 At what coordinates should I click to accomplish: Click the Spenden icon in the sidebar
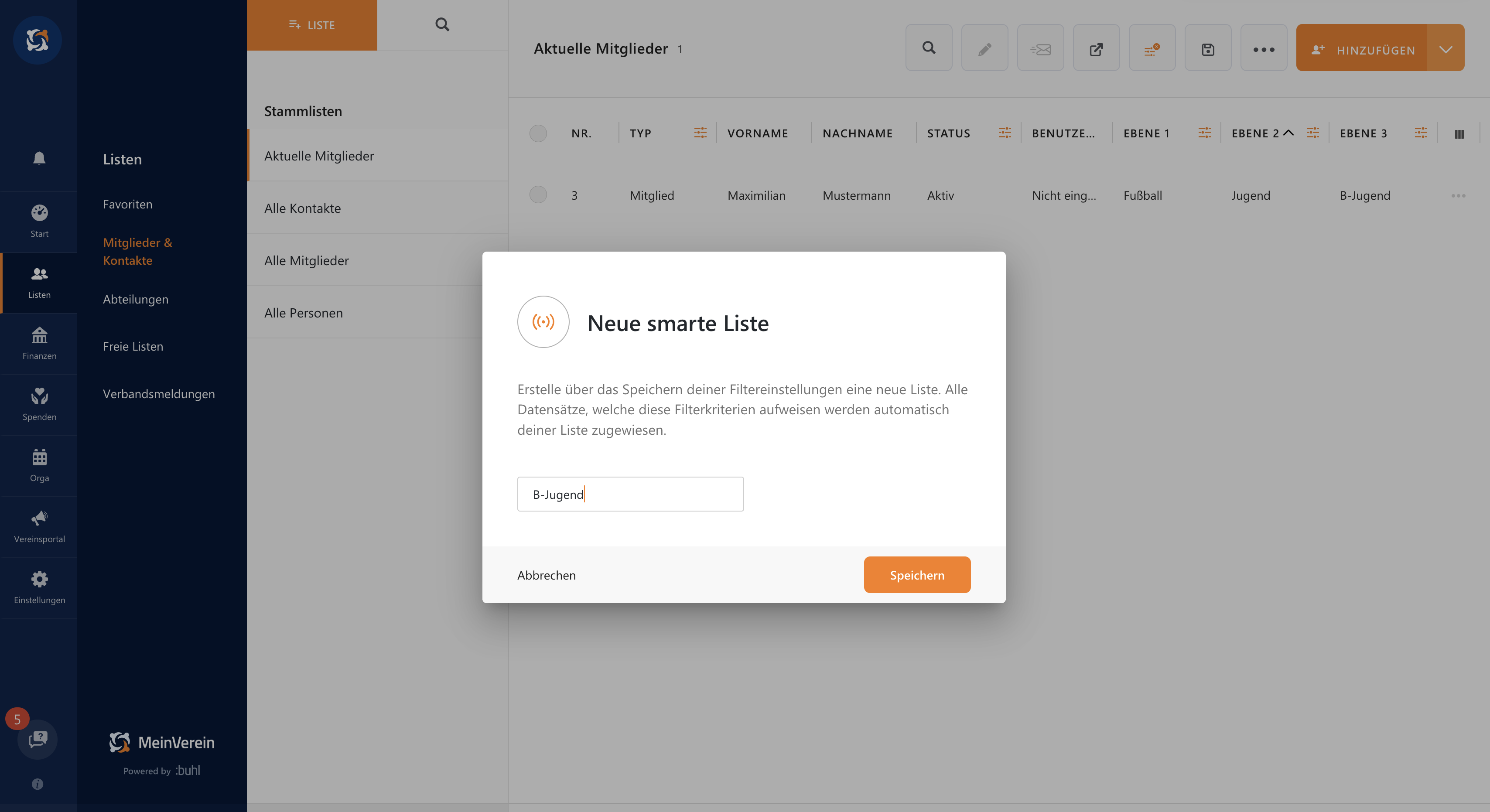(x=39, y=405)
